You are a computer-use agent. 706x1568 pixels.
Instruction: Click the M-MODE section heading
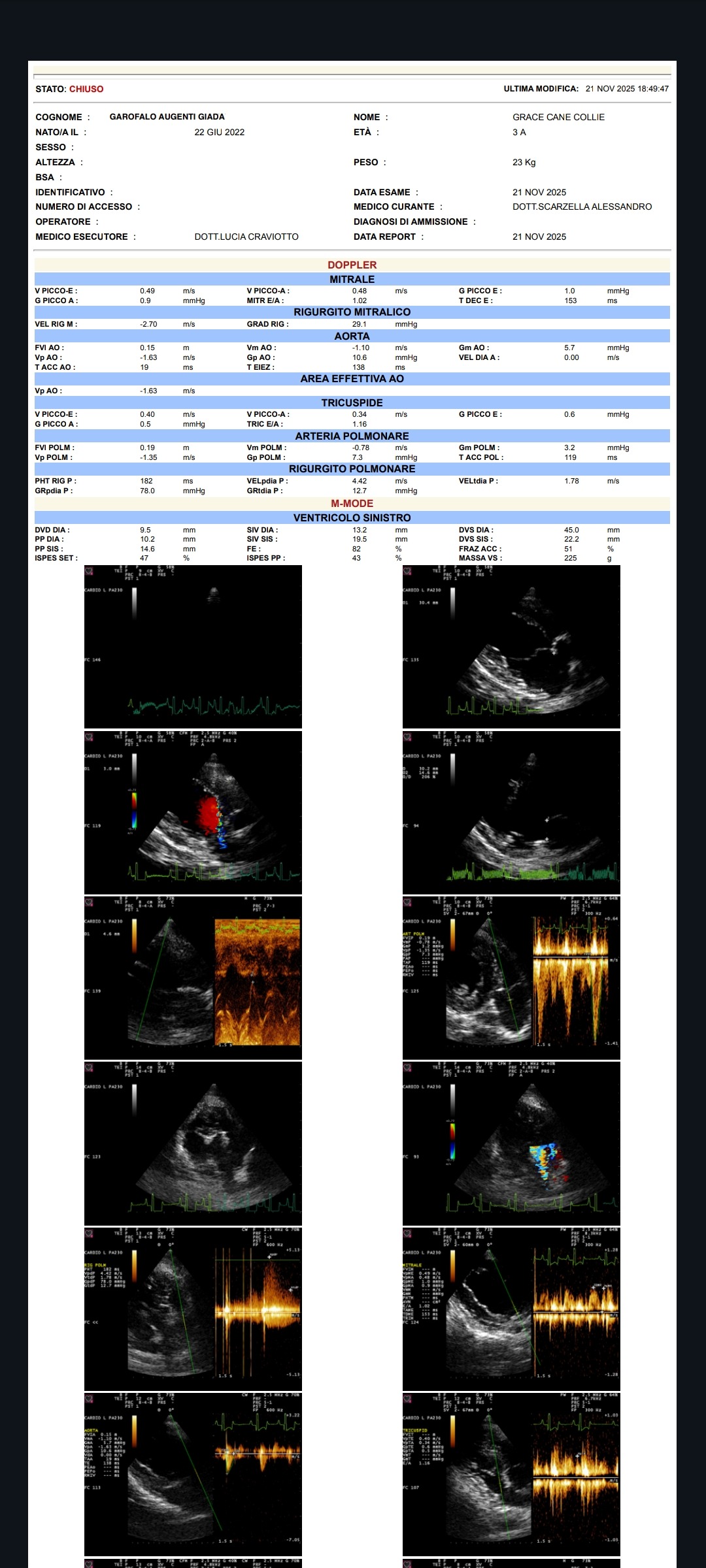pos(352,504)
